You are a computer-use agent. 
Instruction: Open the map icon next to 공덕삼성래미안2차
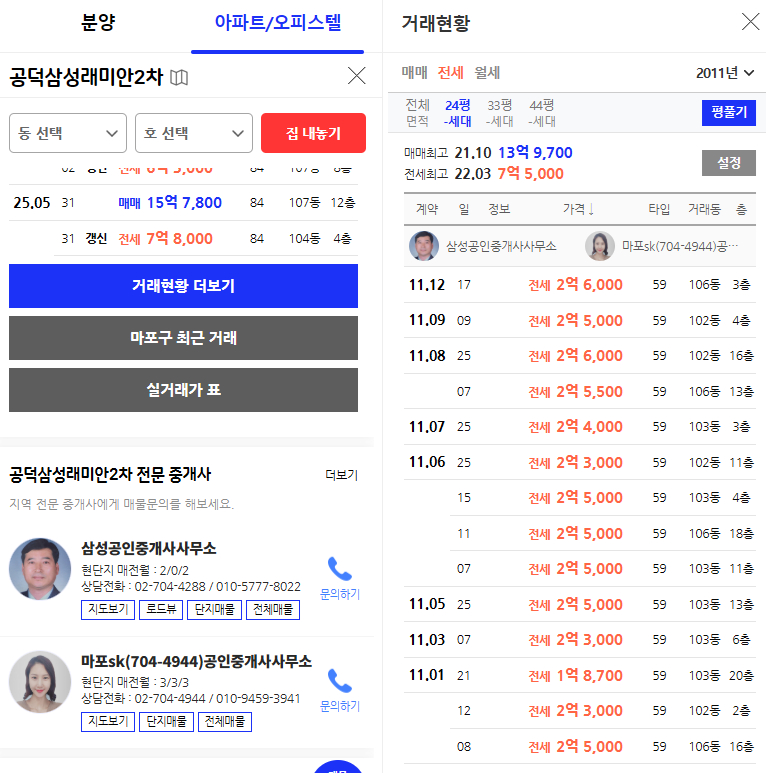(179, 77)
